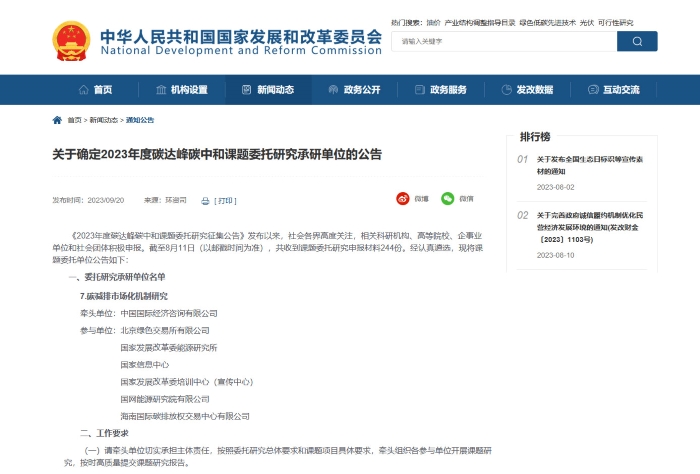Click hot search term 油价
Image resolution: width=700 pixels, height=474 pixels.
point(433,23)
